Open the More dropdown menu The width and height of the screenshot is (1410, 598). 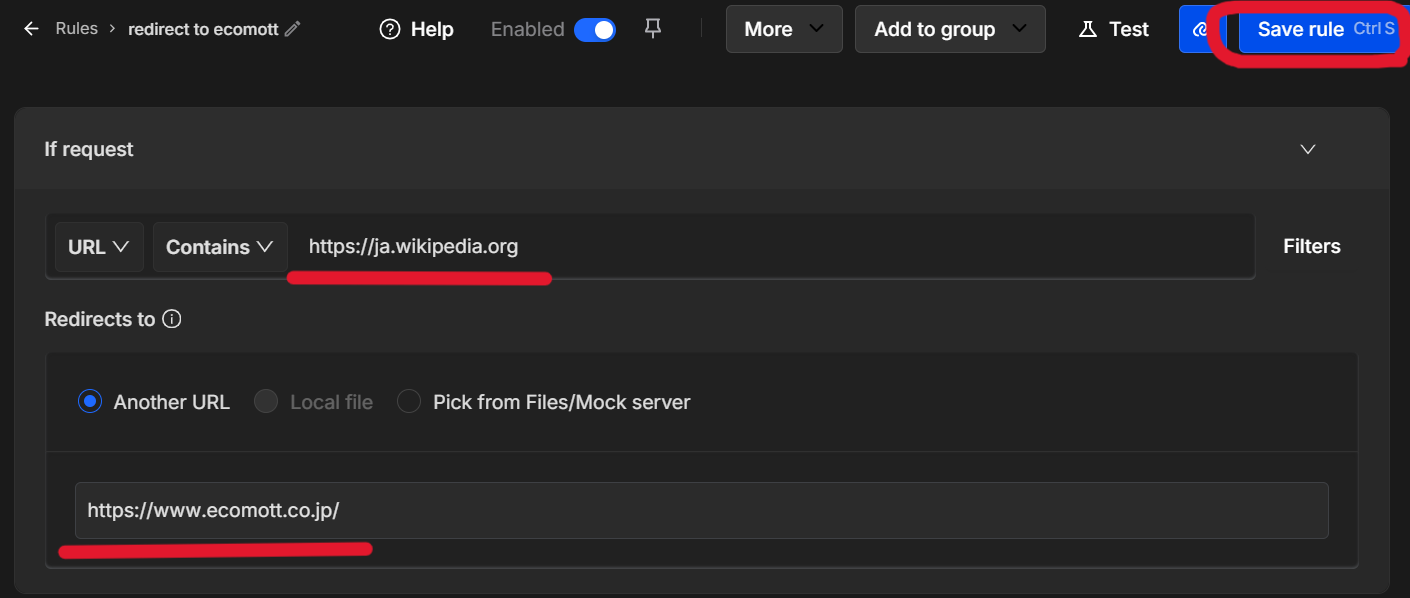(x=784, y=30)
